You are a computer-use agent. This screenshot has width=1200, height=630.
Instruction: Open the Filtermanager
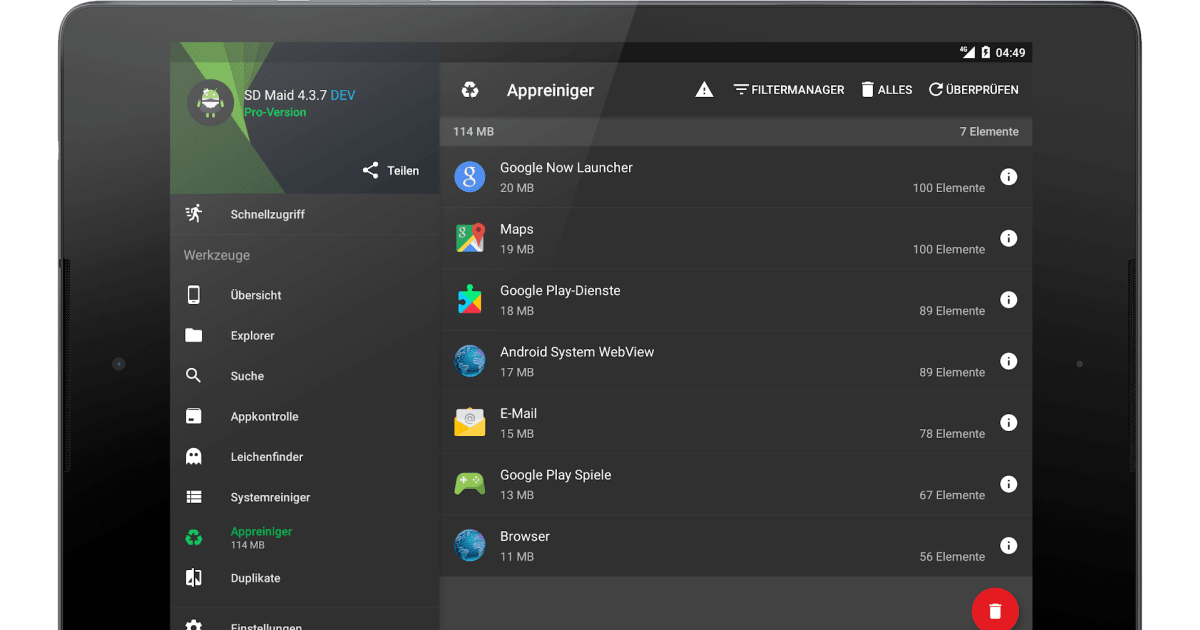[788, 89]
